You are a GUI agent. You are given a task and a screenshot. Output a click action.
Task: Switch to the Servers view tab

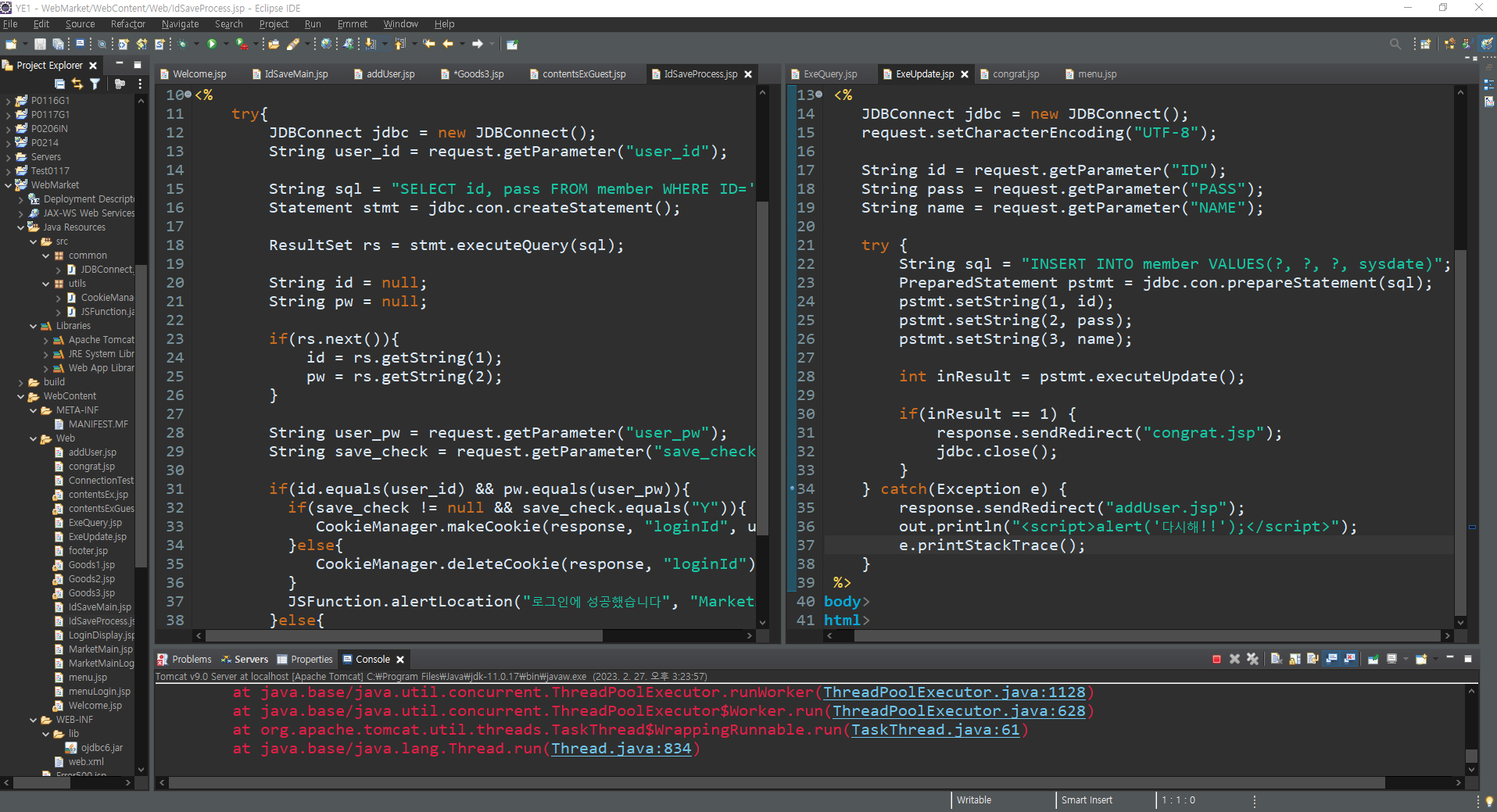(245, 660)
